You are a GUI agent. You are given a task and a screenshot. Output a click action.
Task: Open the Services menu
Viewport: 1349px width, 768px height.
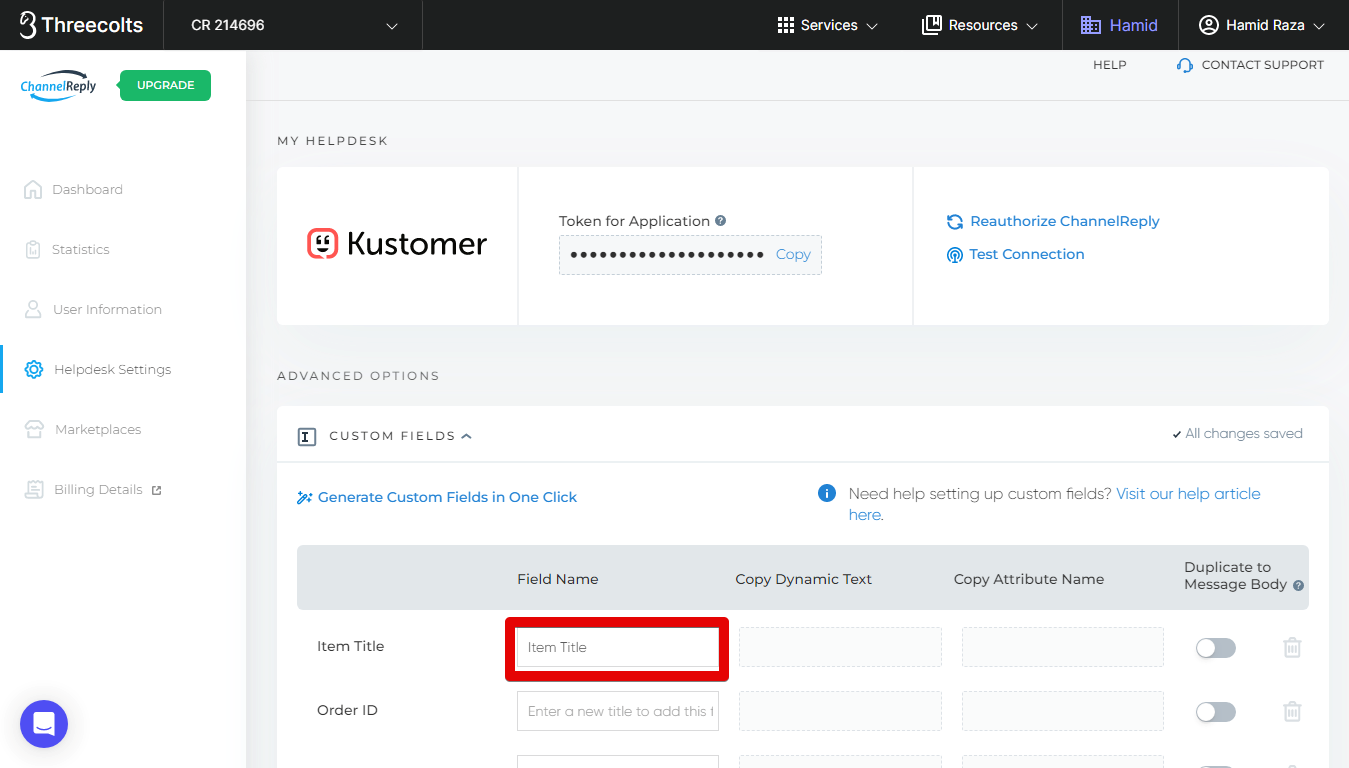click(828, 25)
